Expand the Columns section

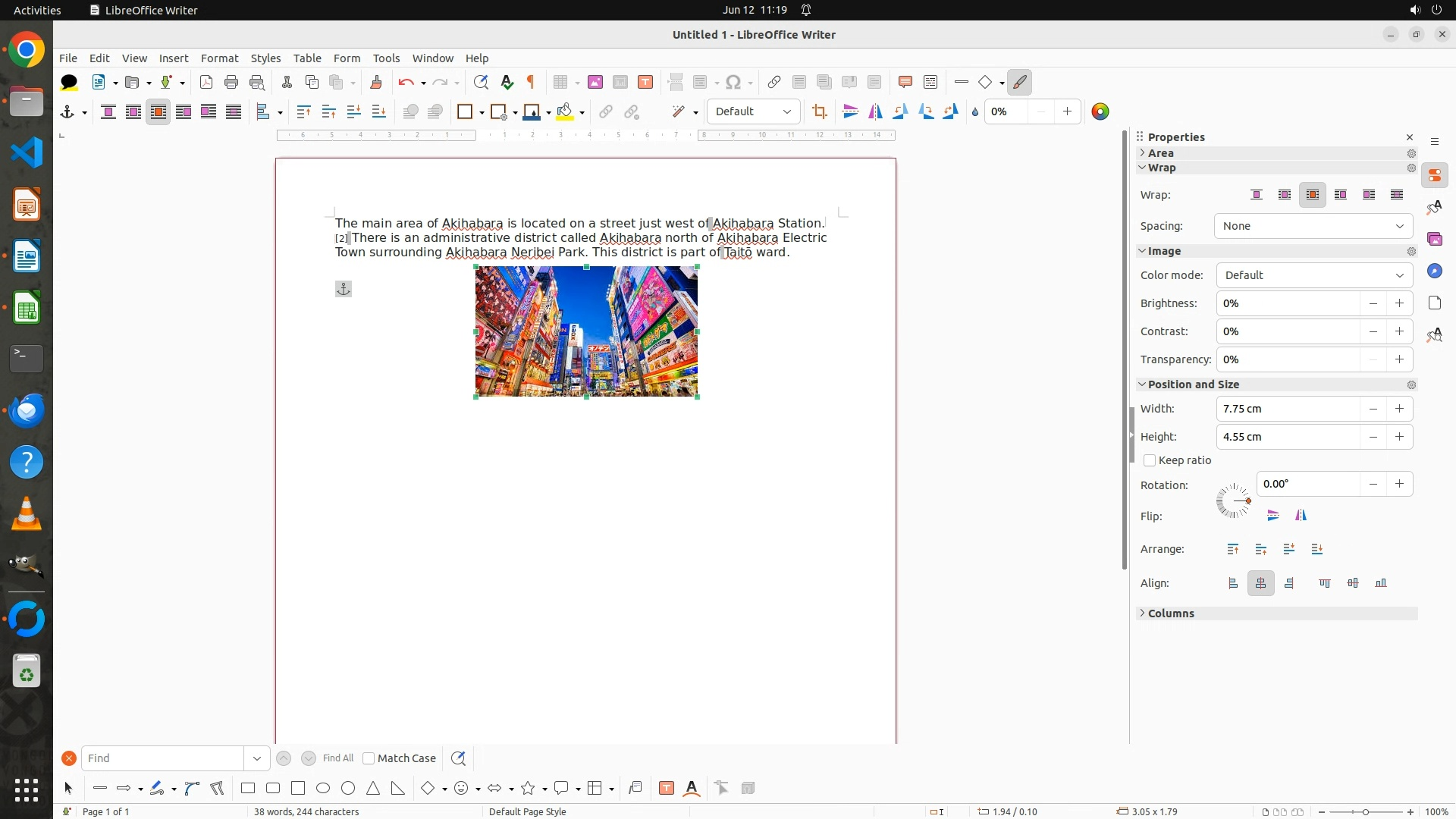coord(1171,613)
